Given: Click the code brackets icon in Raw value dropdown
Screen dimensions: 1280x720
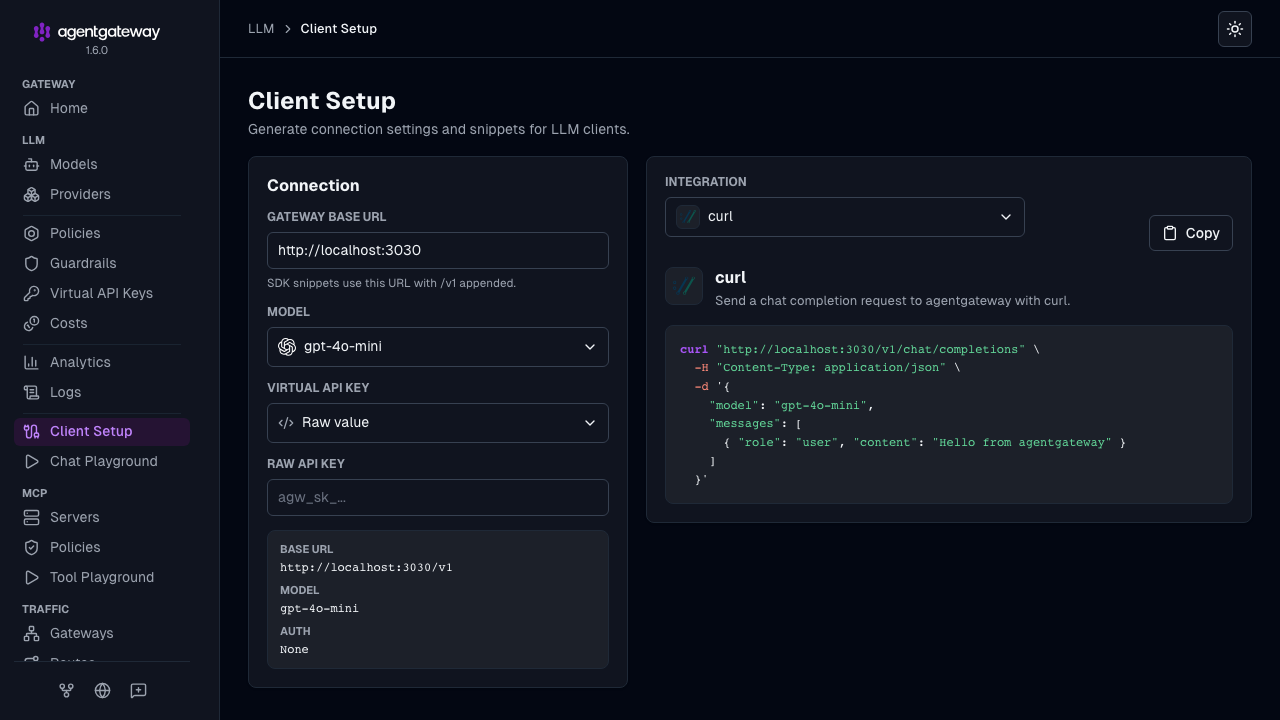Looking at the screenshot, I should click(x=286, y=422).
